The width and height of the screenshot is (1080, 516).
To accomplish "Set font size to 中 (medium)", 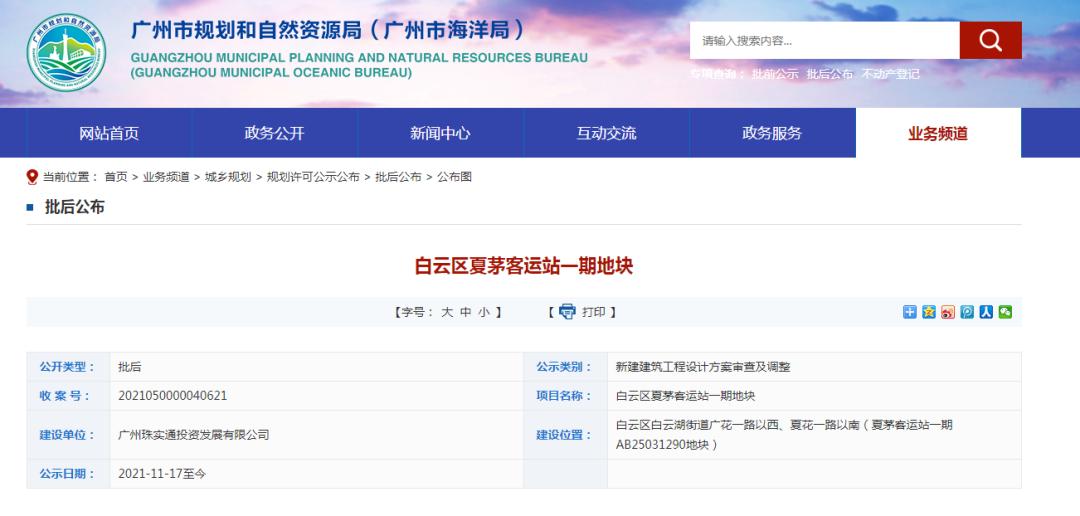I will point(465,312).
